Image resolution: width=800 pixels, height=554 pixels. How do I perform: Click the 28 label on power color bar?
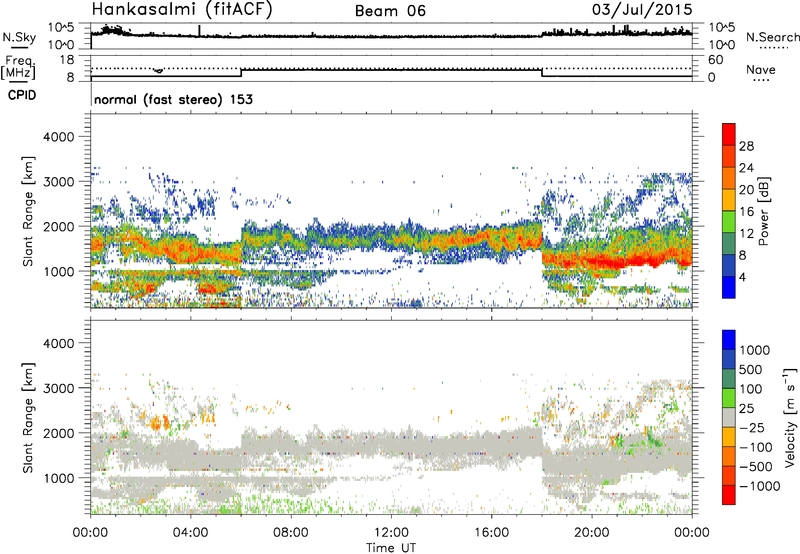[746, 146]
